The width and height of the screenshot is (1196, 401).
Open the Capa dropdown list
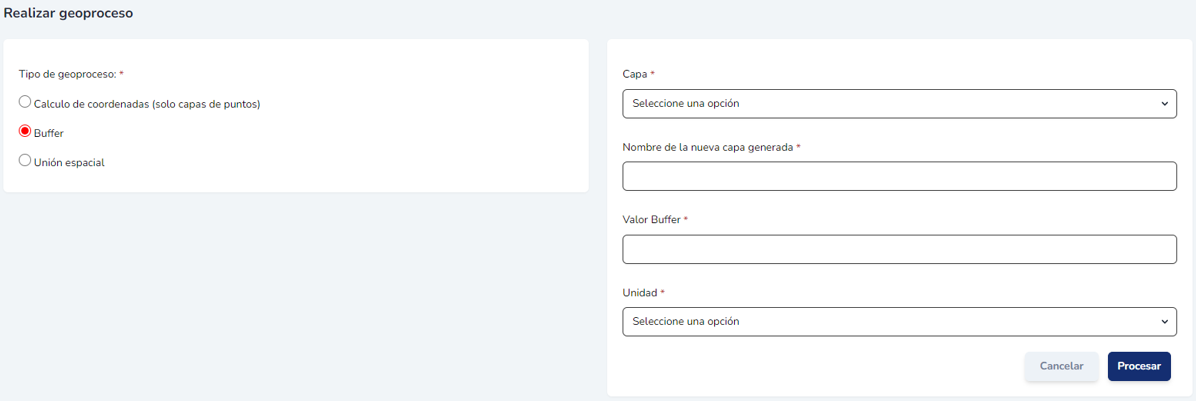pos(898,103)
